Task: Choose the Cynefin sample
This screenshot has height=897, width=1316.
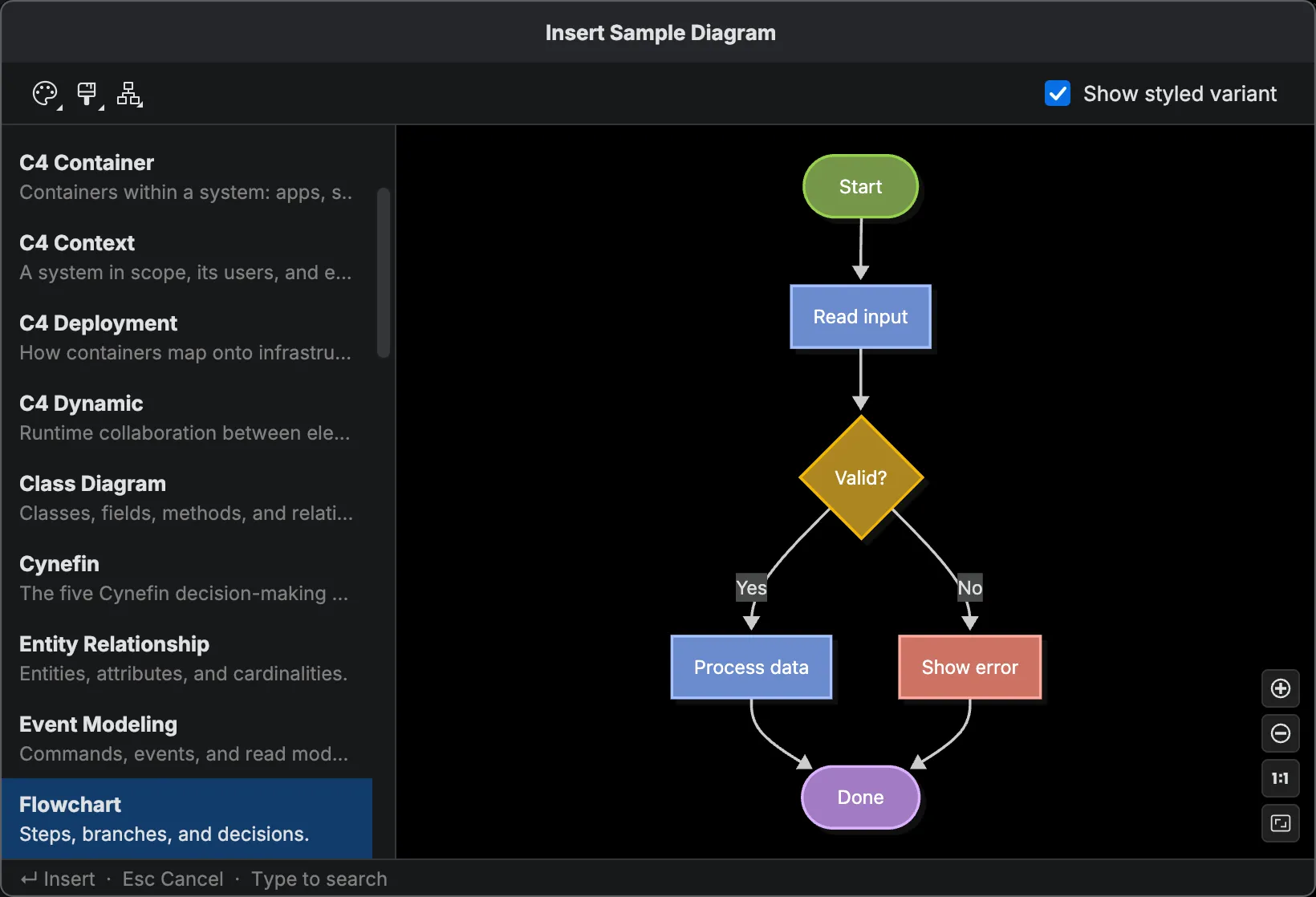Action: pyautogui.click(x=187, y=578)
